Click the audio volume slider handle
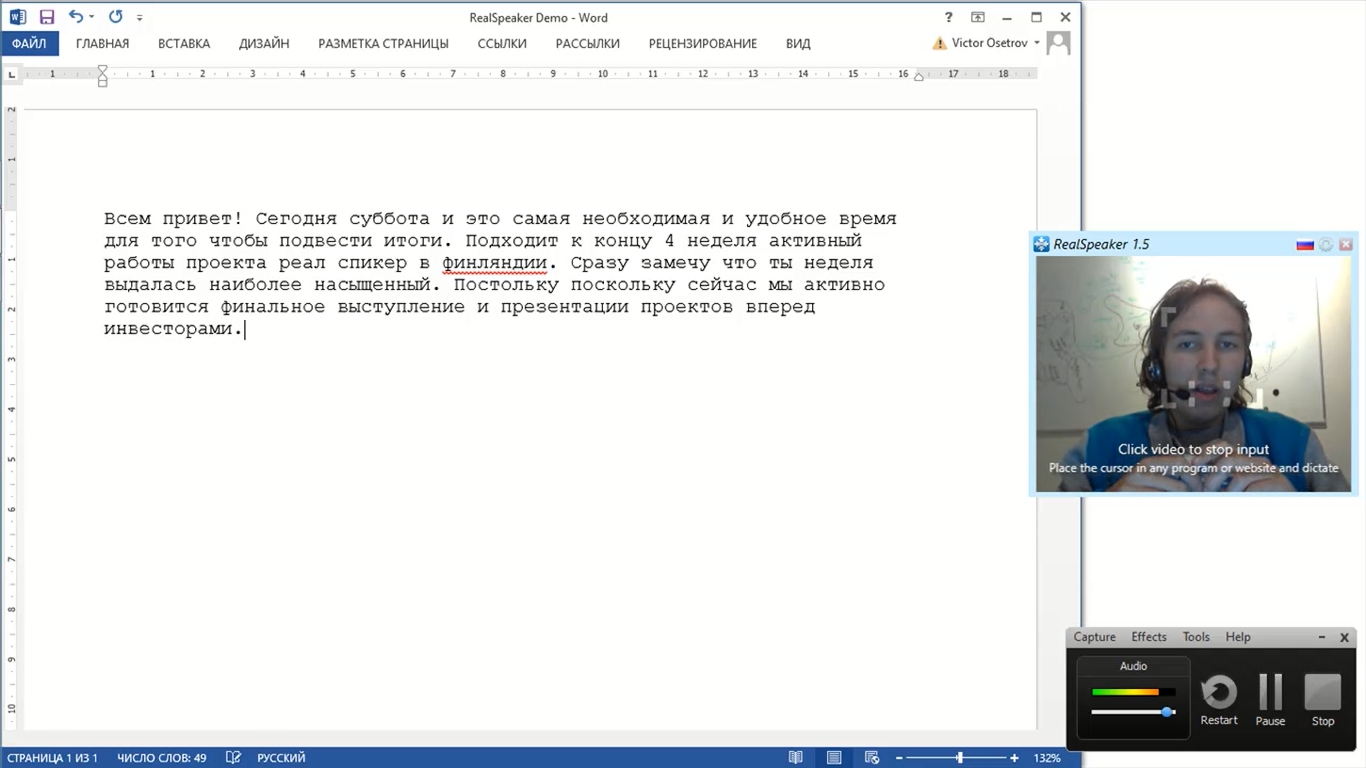This screenshot has width=1366, height=768. tap(1167, 712)
